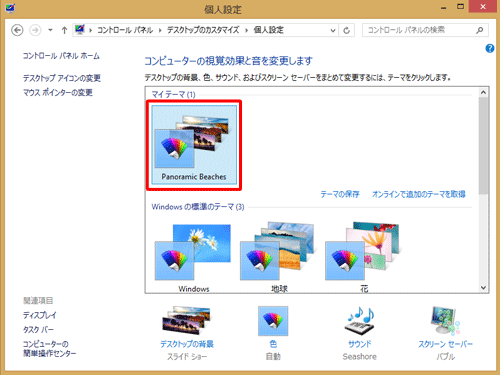The width and height of the screenshot is (500, 375).
Task: Click the バブル screen saver label
Action: 446,357
